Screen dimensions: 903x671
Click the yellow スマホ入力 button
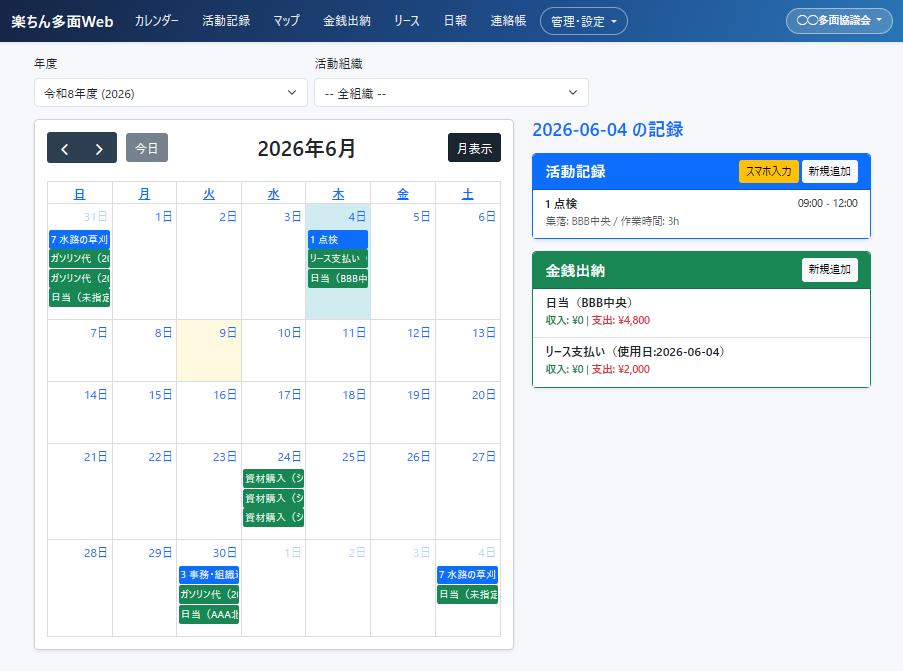tap(768, 171)
